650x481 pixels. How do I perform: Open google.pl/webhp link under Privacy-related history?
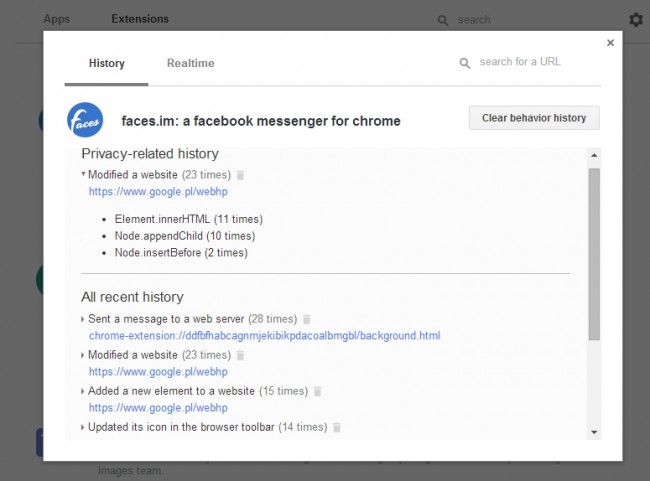(x=158, y=192)
